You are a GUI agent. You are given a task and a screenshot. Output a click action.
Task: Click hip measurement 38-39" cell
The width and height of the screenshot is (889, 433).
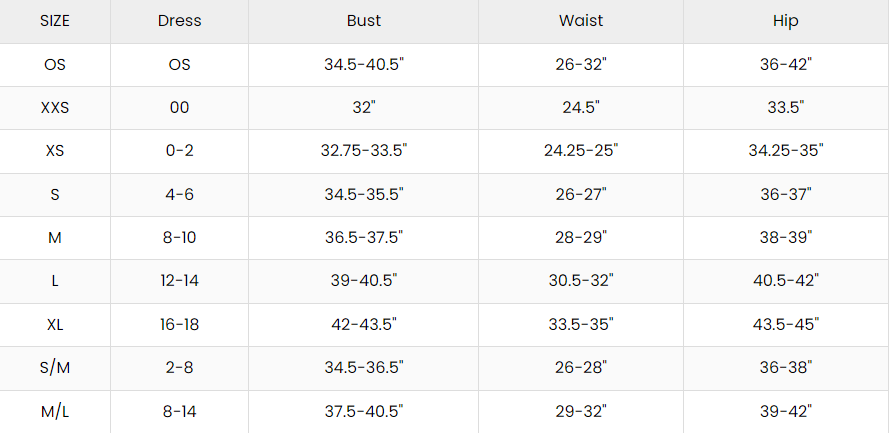click(x=786, y=238)
